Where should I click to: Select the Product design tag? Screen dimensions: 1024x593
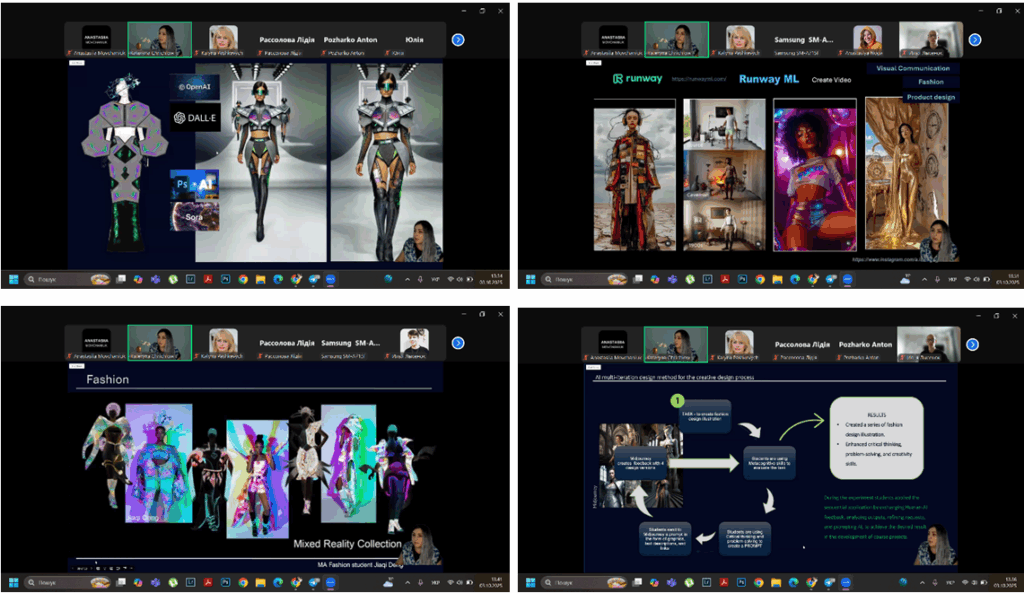click(x=931, y=97)
